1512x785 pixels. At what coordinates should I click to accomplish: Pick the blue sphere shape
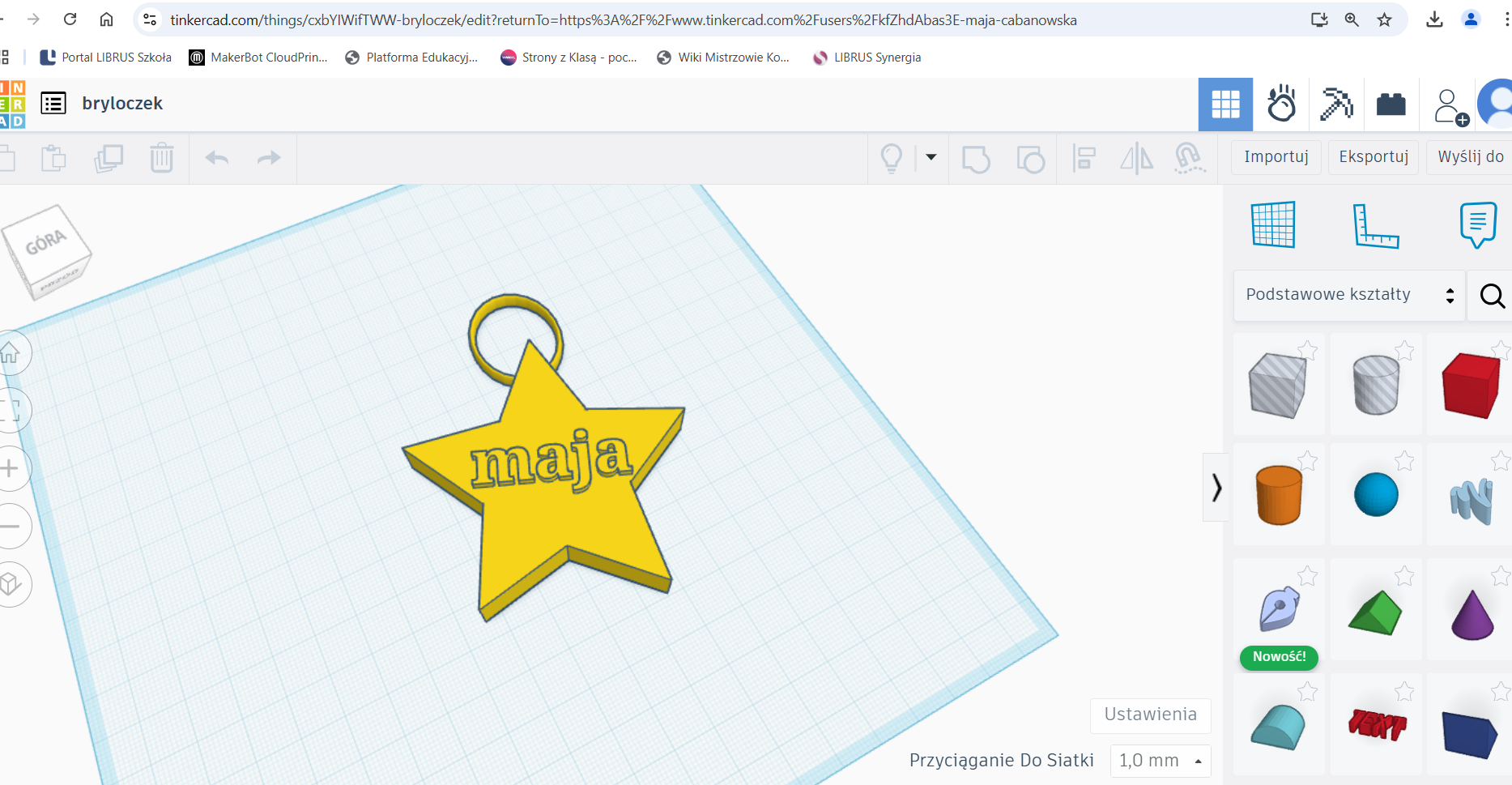(x=1376, y=495)
